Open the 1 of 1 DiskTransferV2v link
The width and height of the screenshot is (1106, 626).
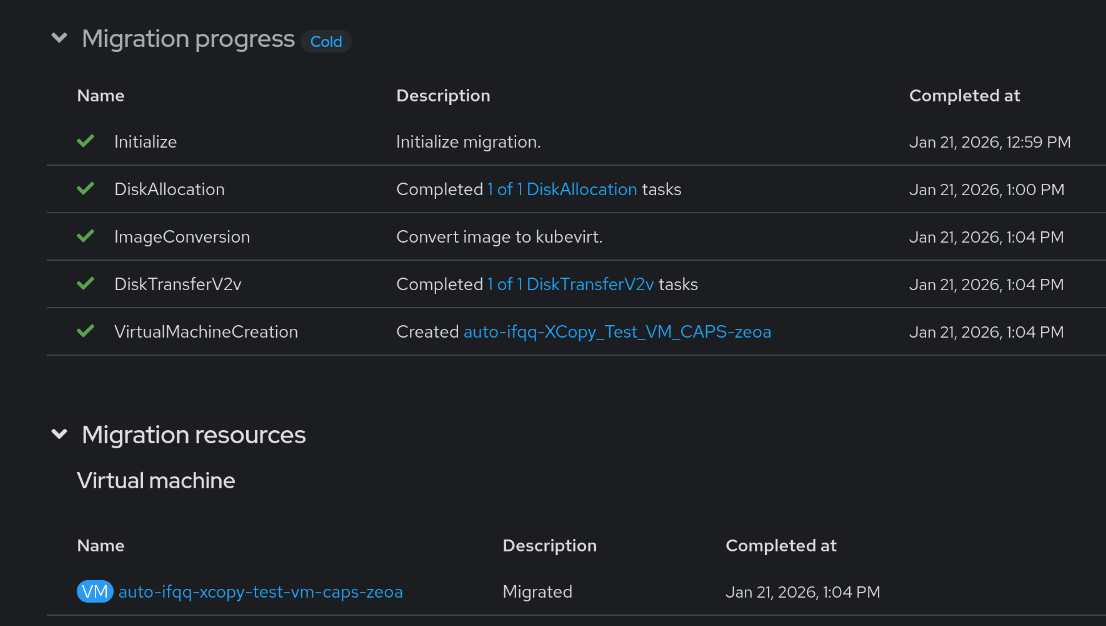pos(570,284)
